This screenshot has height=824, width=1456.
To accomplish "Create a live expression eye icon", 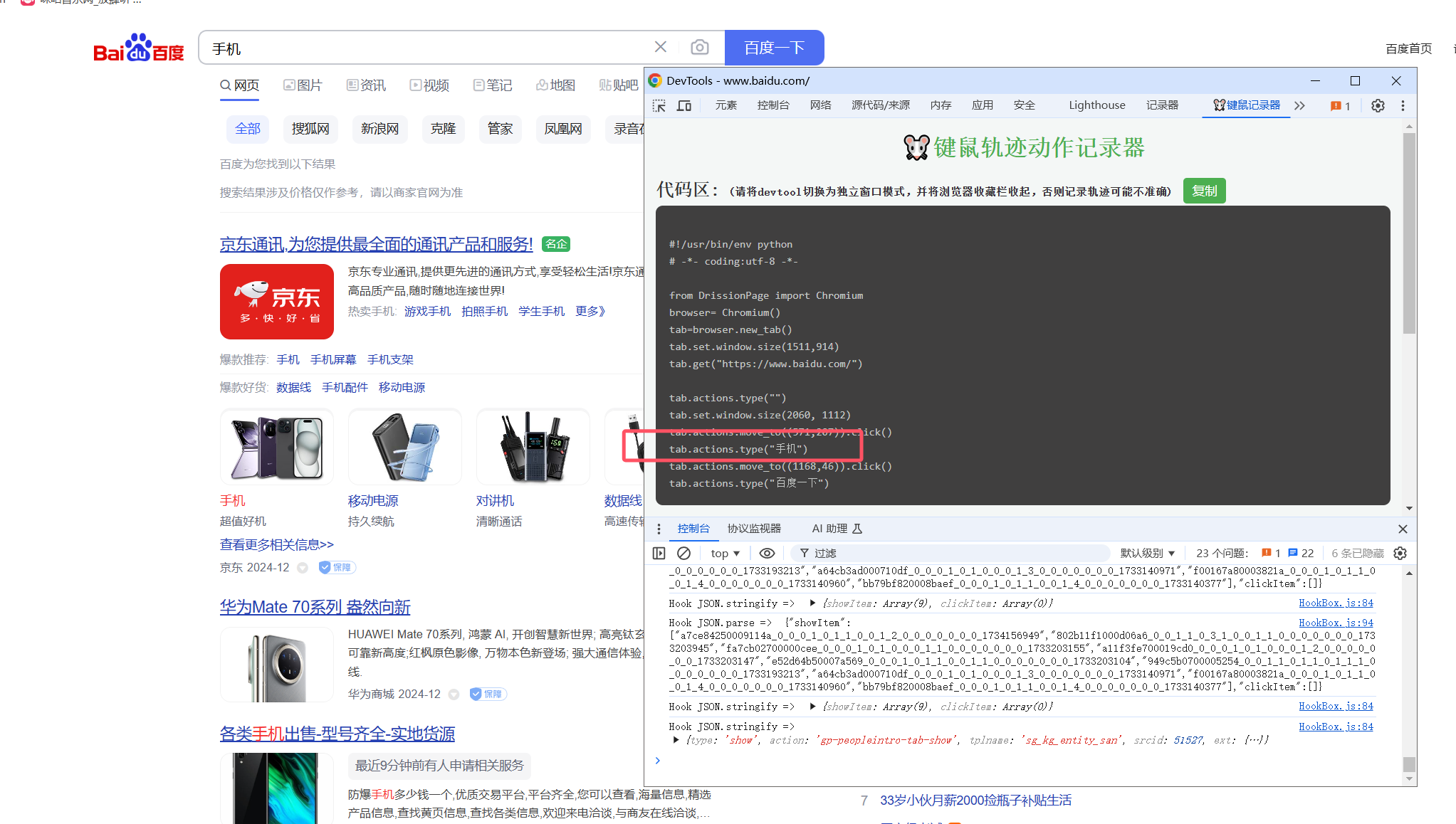I will tap(767, 553).
